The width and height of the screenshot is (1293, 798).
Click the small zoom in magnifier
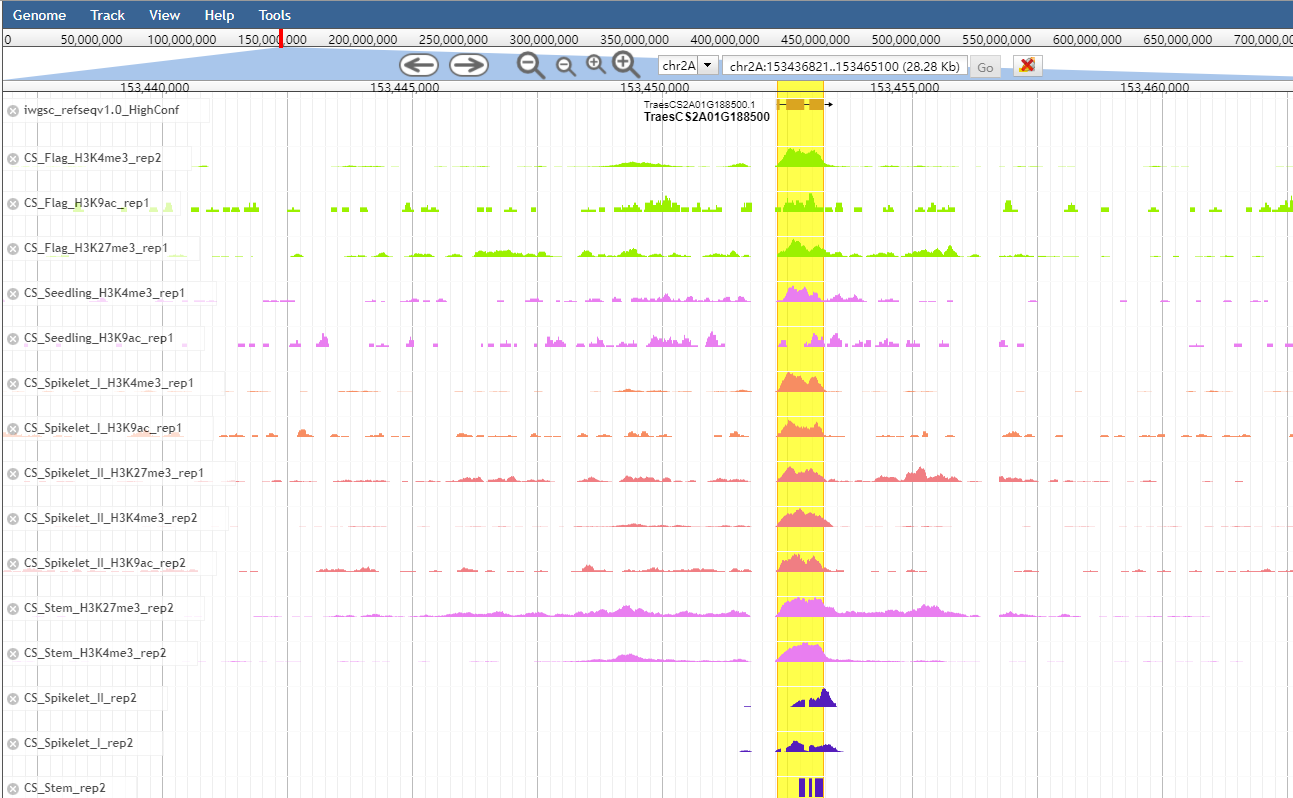tap(596, 65)
